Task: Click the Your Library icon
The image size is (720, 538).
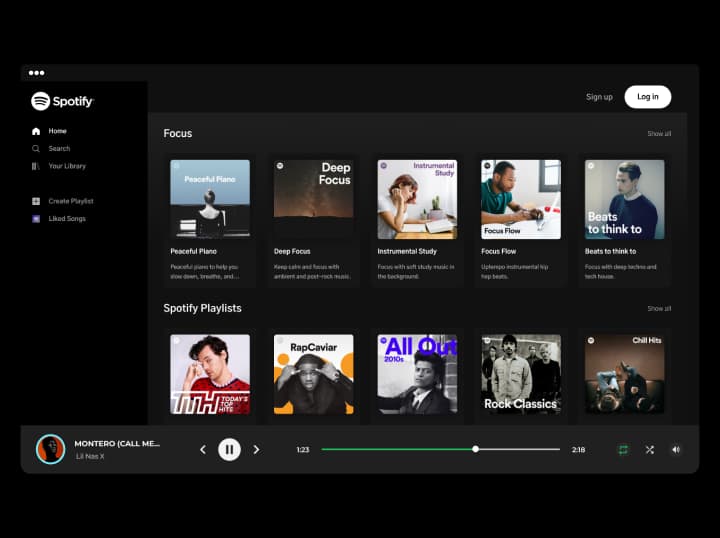Action: click(x=35, y=166)
